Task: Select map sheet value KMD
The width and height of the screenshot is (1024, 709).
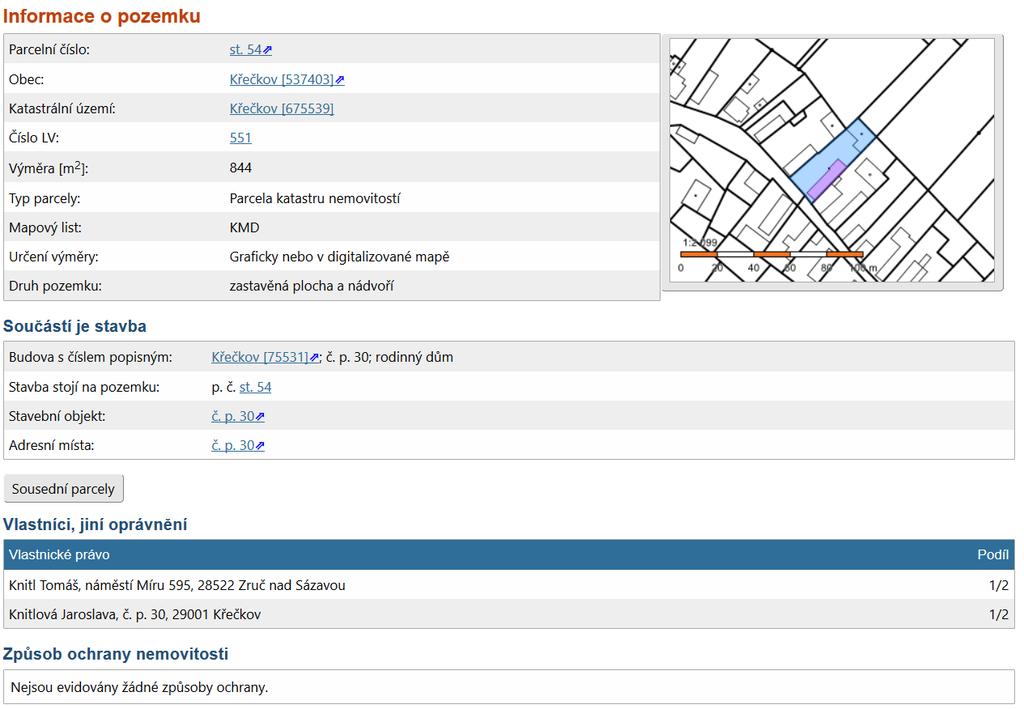Action: coord(244,228)
